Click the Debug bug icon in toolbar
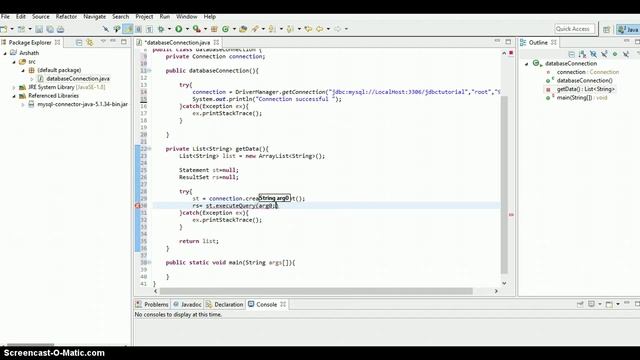The height and width of the screenshot is (360, 640). click(x=161, y=29)
